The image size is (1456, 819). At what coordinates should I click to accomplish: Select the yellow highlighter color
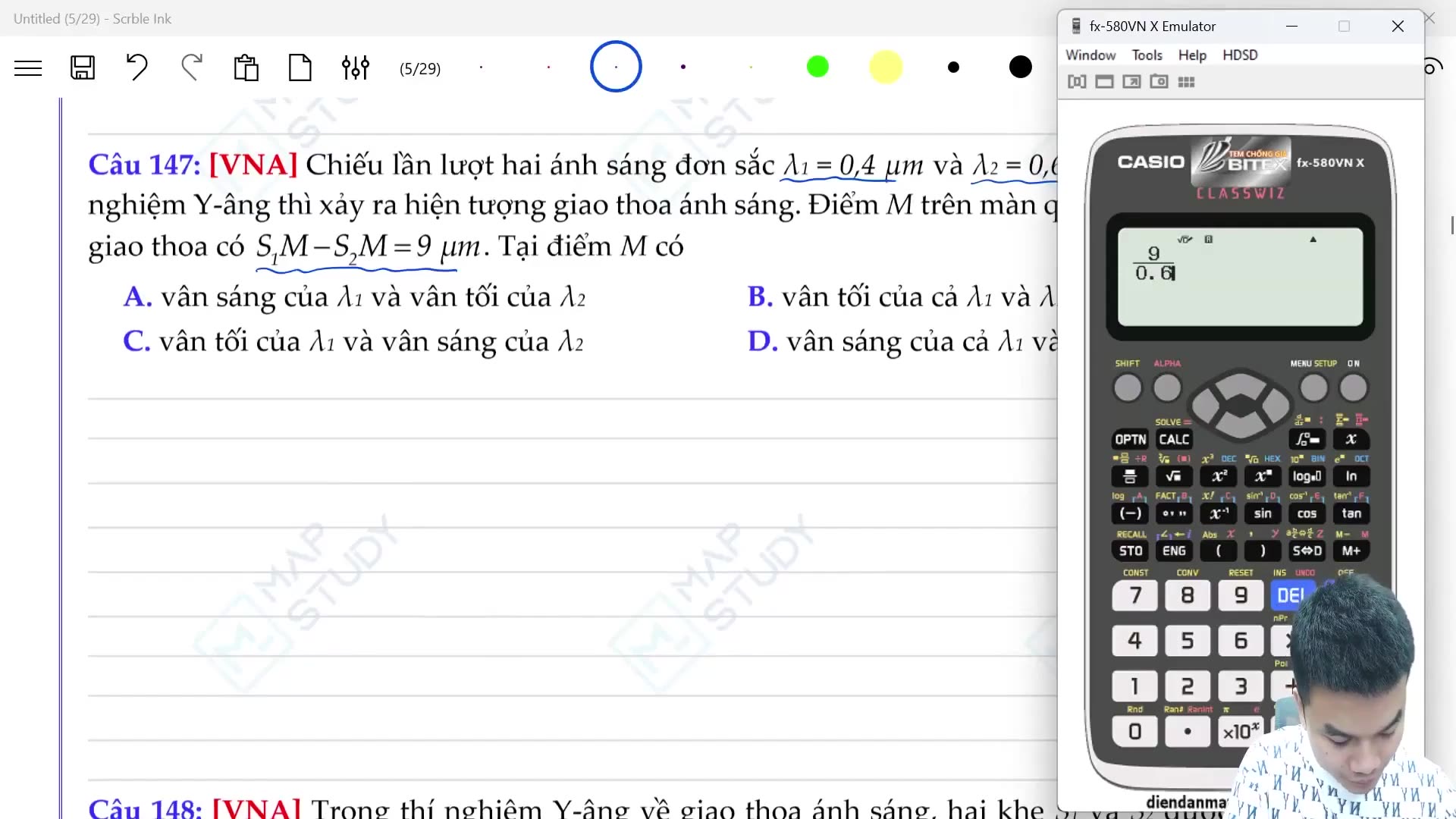pyautogui.click(x=886, y=67)
